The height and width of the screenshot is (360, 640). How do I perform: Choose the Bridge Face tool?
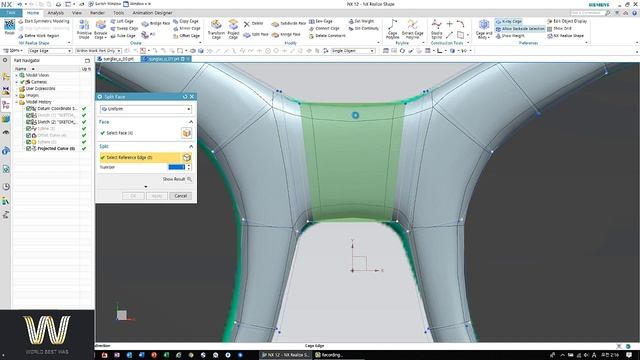click(x=156, y=24)
